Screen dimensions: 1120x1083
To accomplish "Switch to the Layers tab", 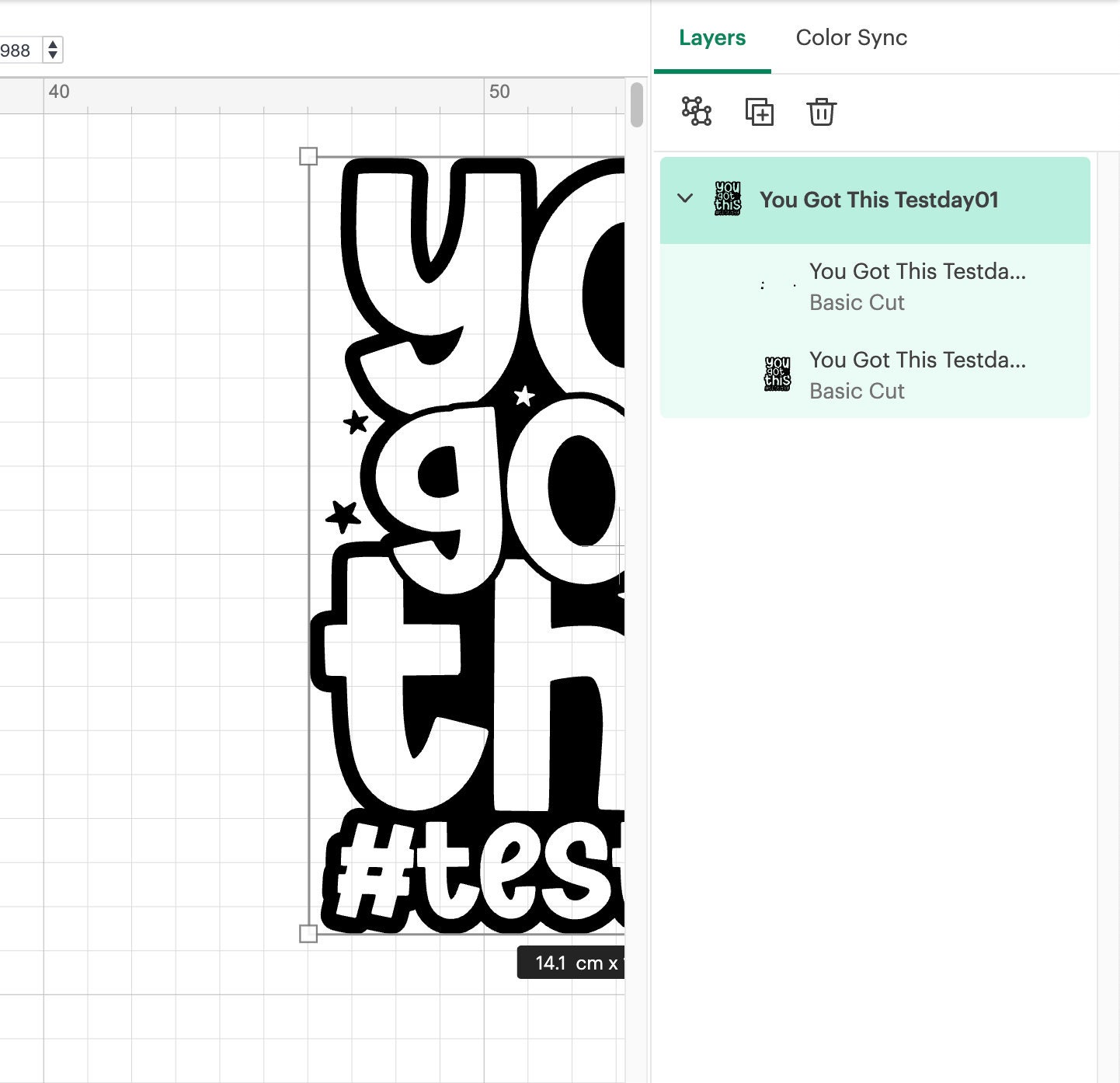I will point(711,37).
